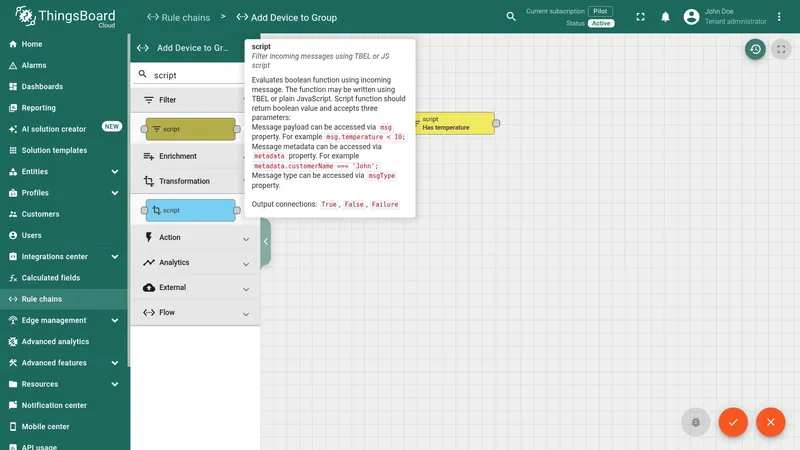Click Rule chains breadcrumb
Viewport: 800px width, 450px height.
pyautogui.click(x=179, y=17)
